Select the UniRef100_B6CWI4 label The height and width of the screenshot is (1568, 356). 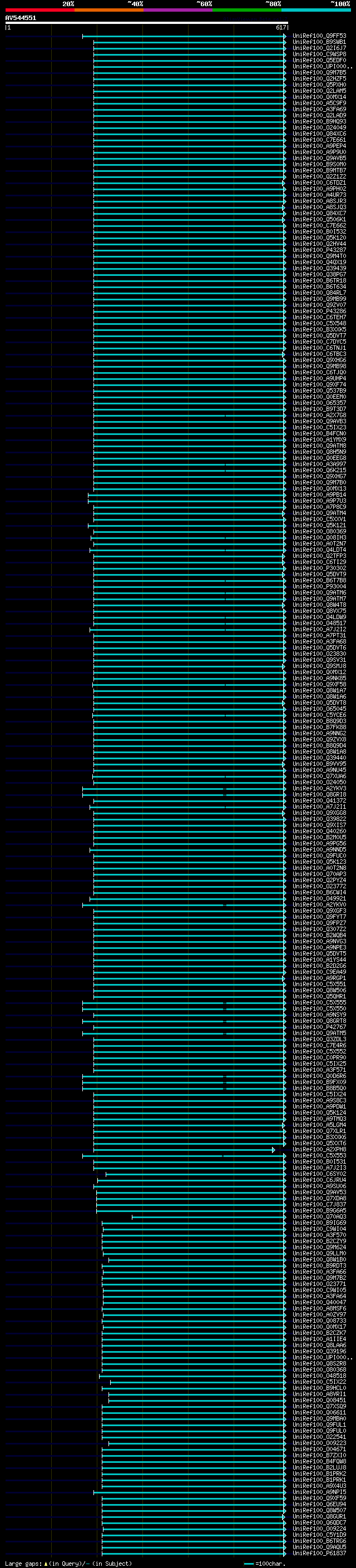[319, 892]
